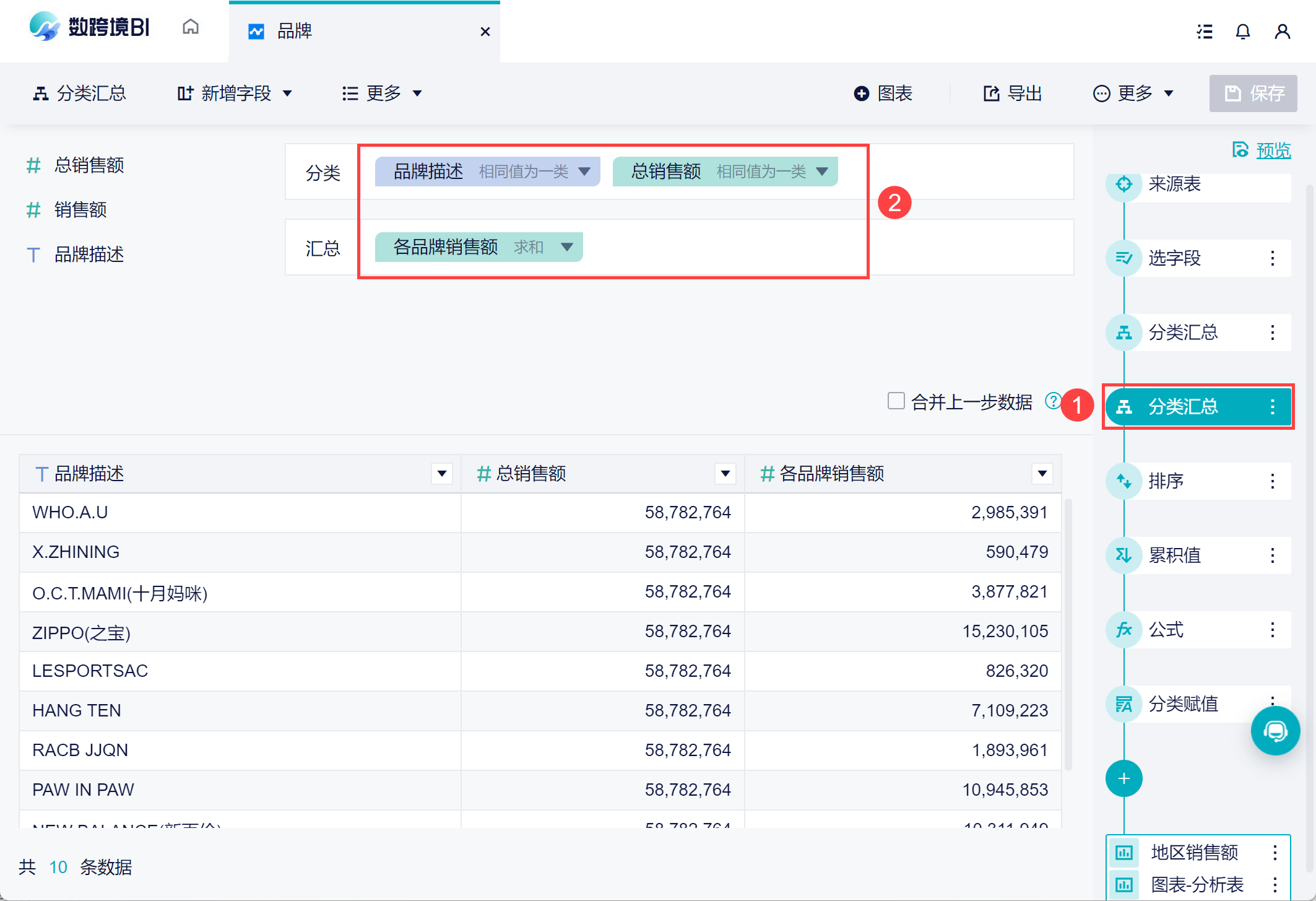This screenshot has height=901, width=1316.
Task: Select 累积值 step in pipeline
Action: coord(1174,555)
